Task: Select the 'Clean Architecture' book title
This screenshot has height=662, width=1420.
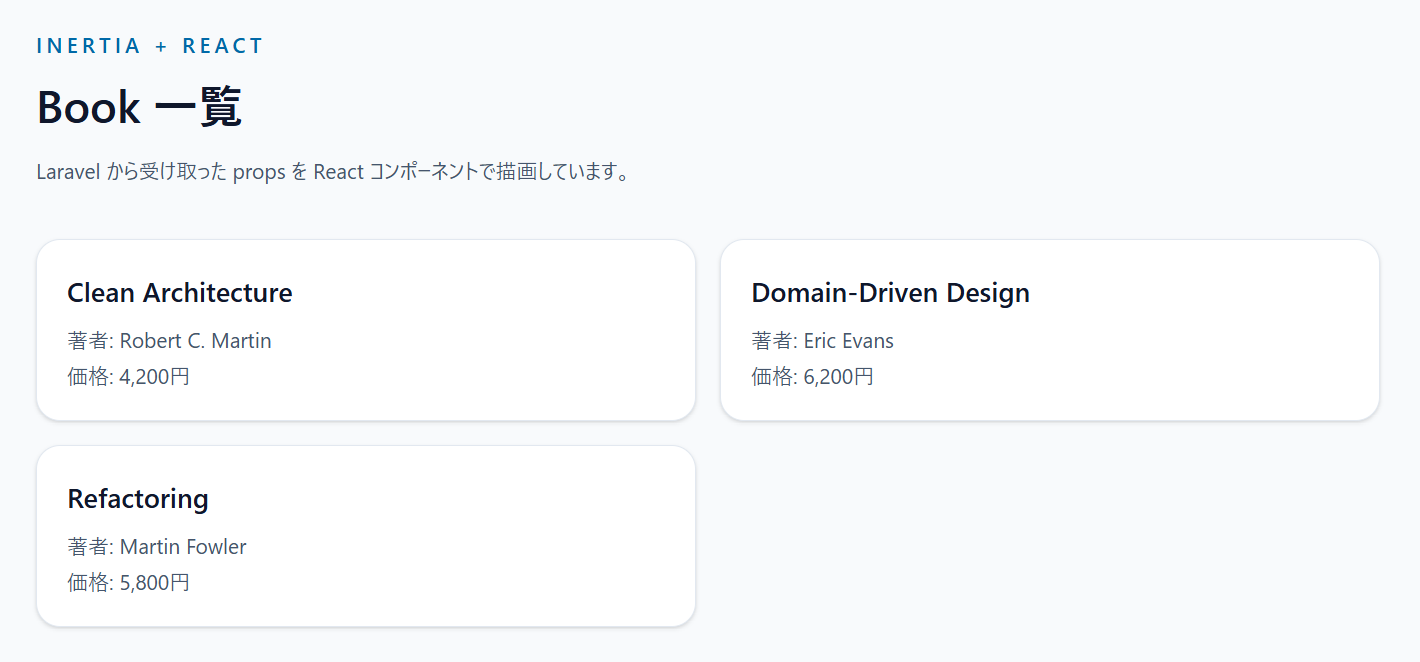Action: [x=180, y=293]
